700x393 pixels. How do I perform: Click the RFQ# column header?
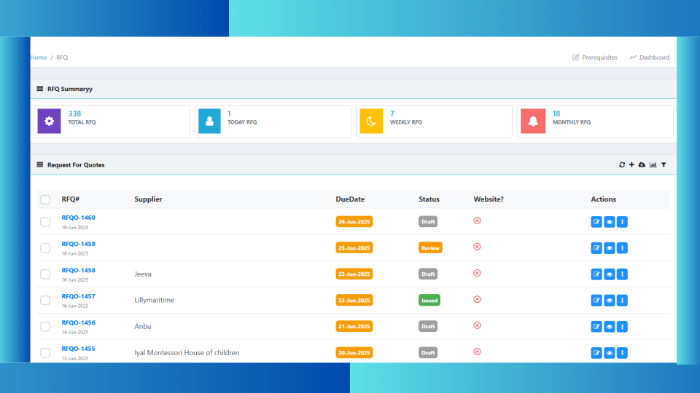pyautogui.click(x=71, y=199)
